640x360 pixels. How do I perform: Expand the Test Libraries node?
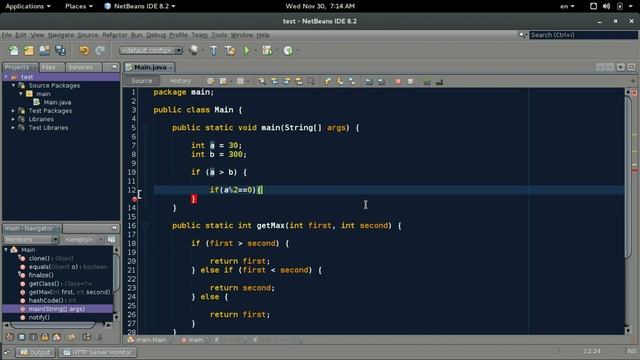point(13,128)
